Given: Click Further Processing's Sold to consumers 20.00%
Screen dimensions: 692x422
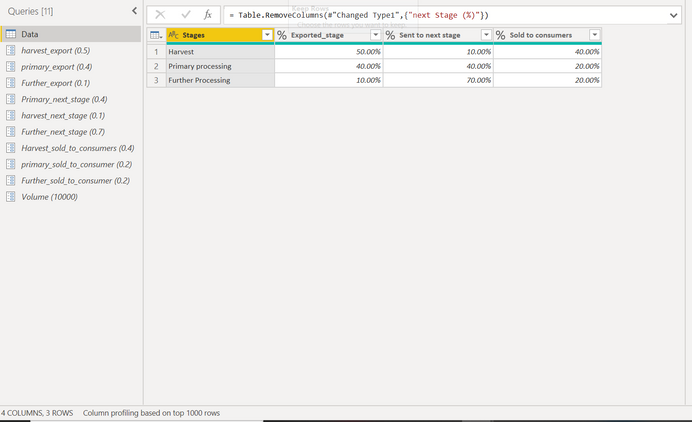Looking at the screenshot, I should (x=548, y=80).
